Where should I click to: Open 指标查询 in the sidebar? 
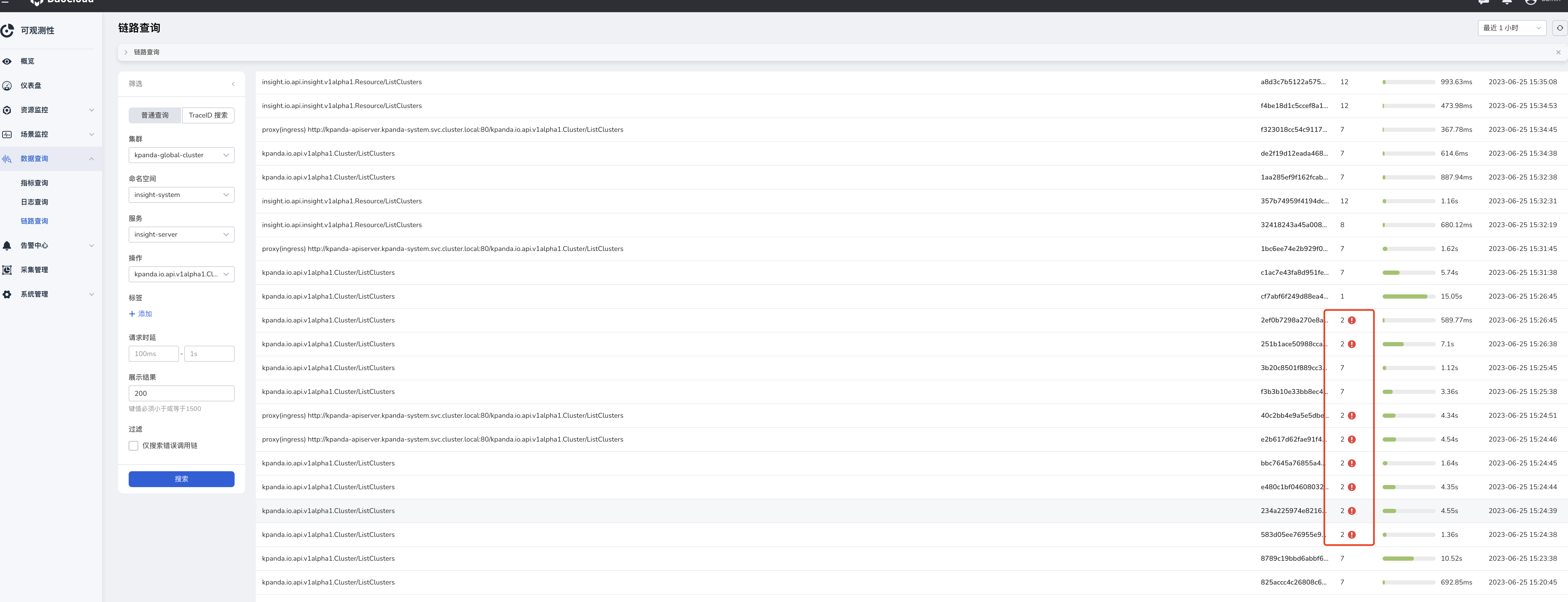(34, 183)
